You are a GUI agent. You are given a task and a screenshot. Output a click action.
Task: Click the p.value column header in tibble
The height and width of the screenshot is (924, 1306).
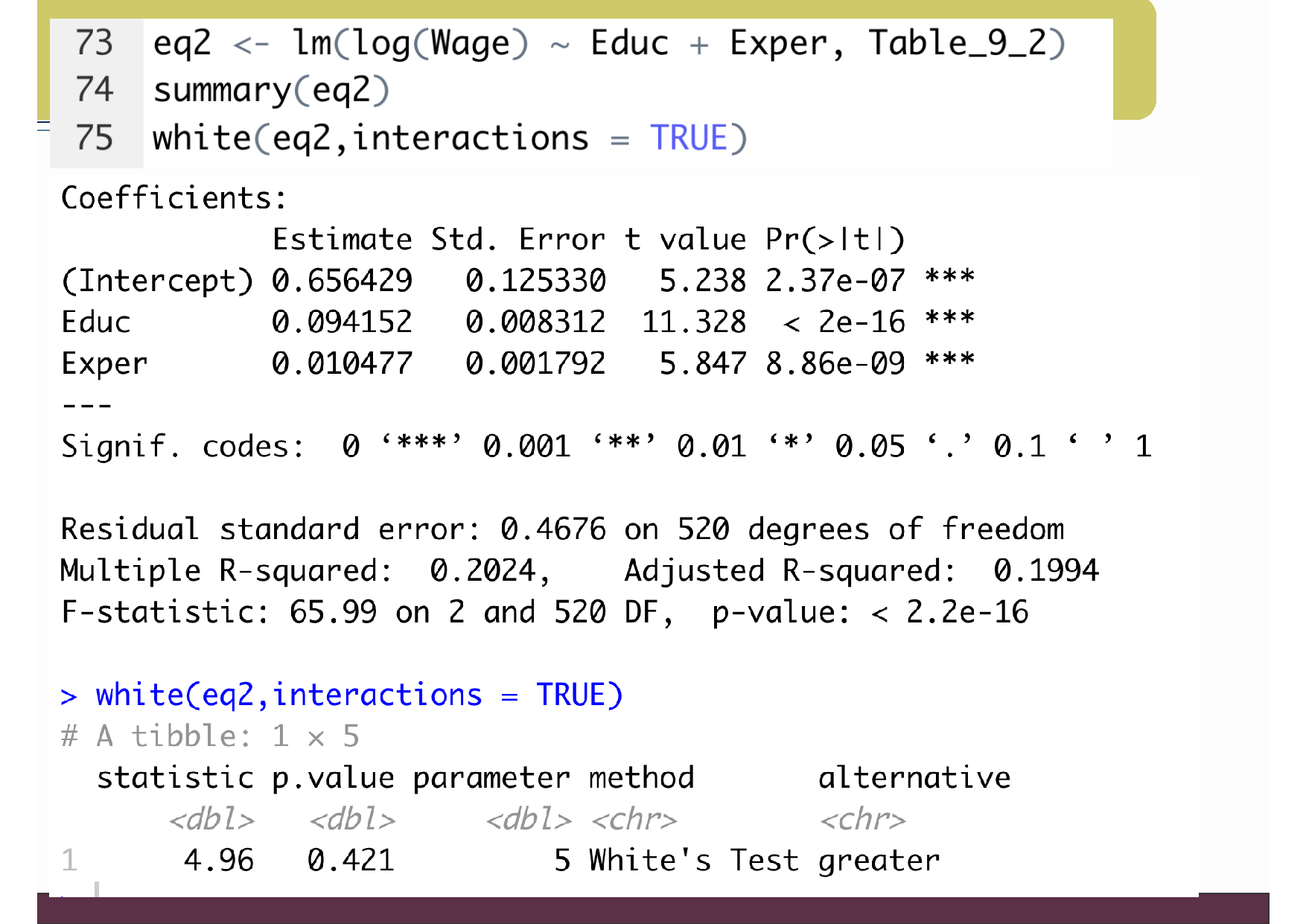click(x=333, y=777)
